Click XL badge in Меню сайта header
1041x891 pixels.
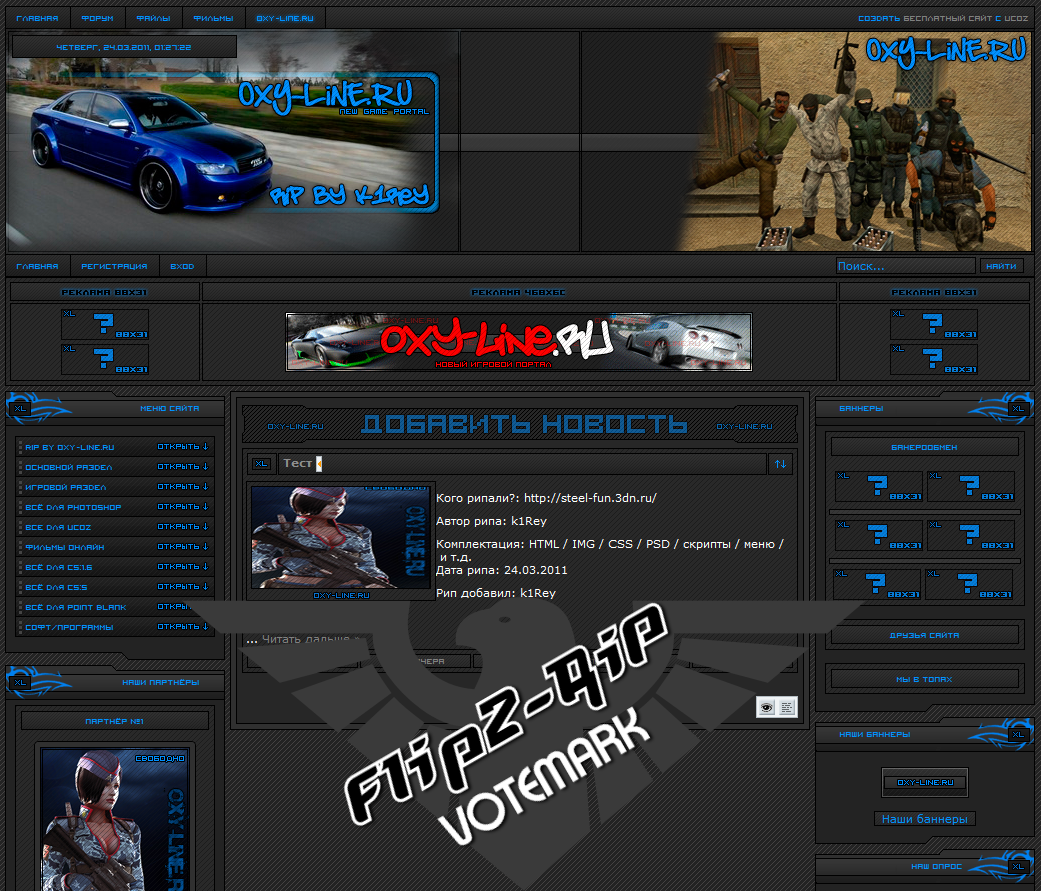click(x=21, y=408)
